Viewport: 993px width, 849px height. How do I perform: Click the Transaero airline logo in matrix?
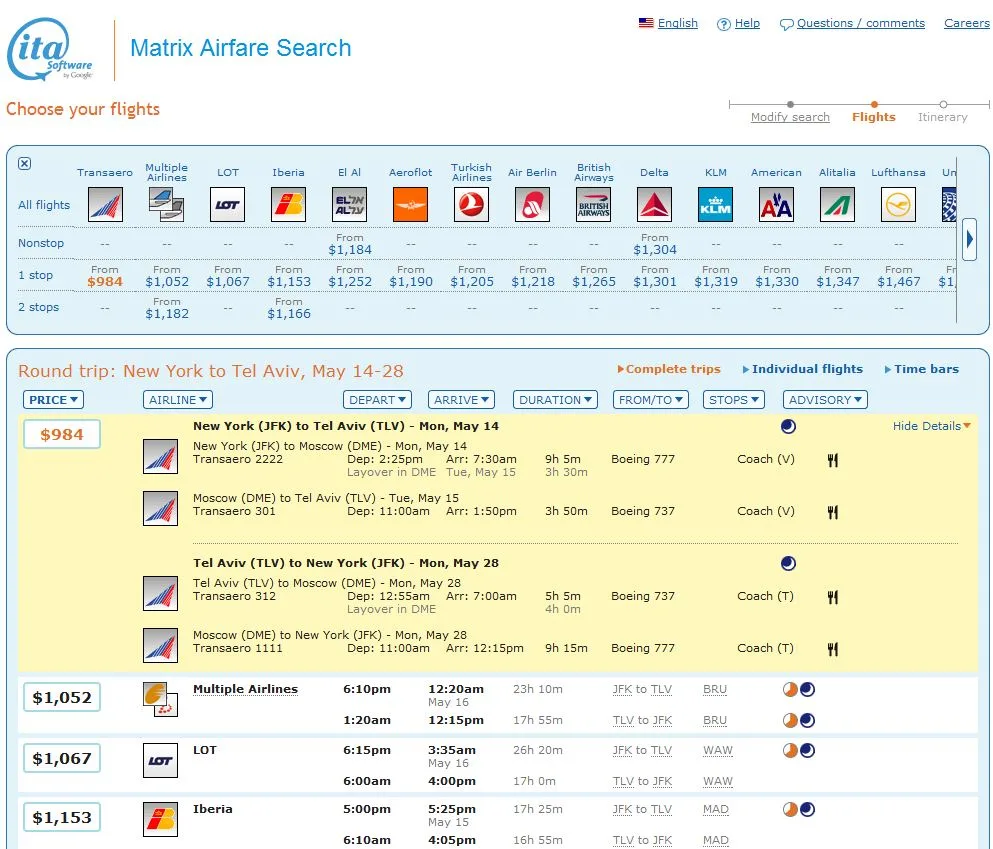click(105, 204)
